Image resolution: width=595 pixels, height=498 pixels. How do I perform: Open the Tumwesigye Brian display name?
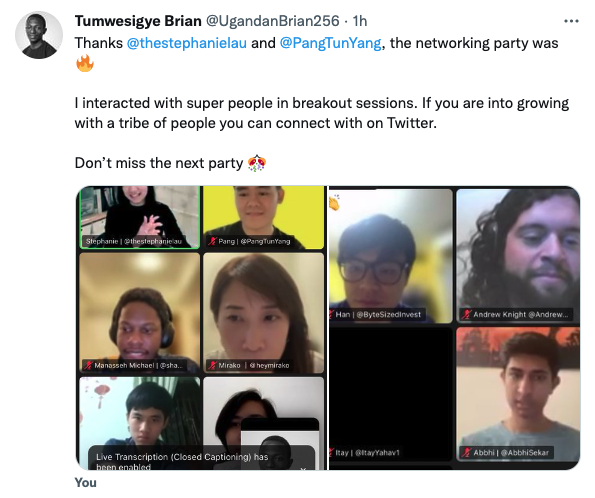138,21
